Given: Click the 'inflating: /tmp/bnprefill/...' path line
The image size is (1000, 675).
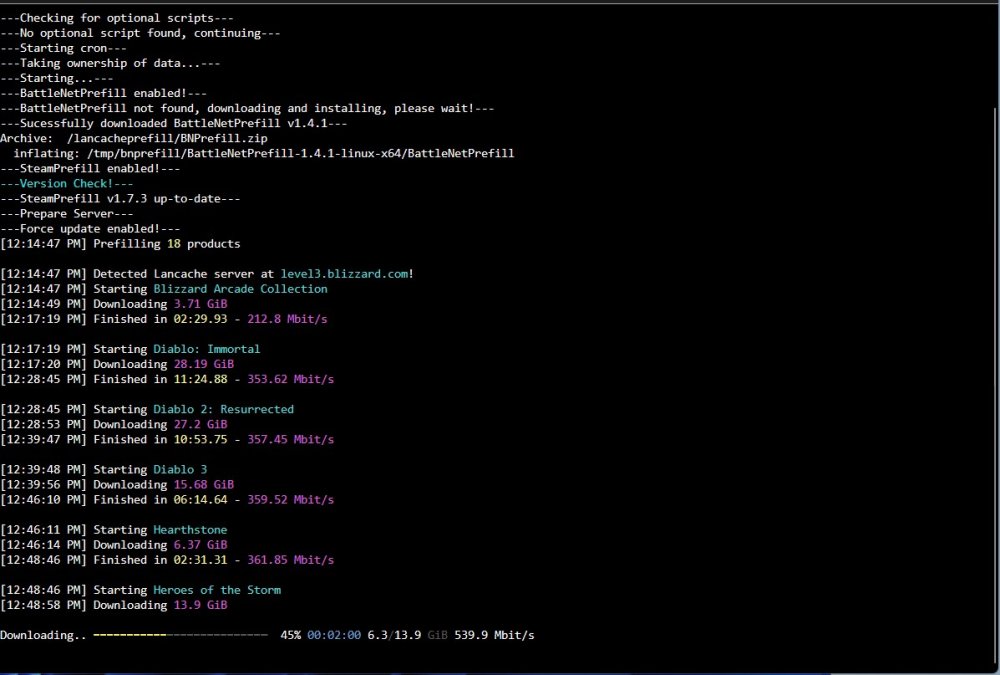Looking at the screenshot, I should pyautogui.click(x=263, y=154).
